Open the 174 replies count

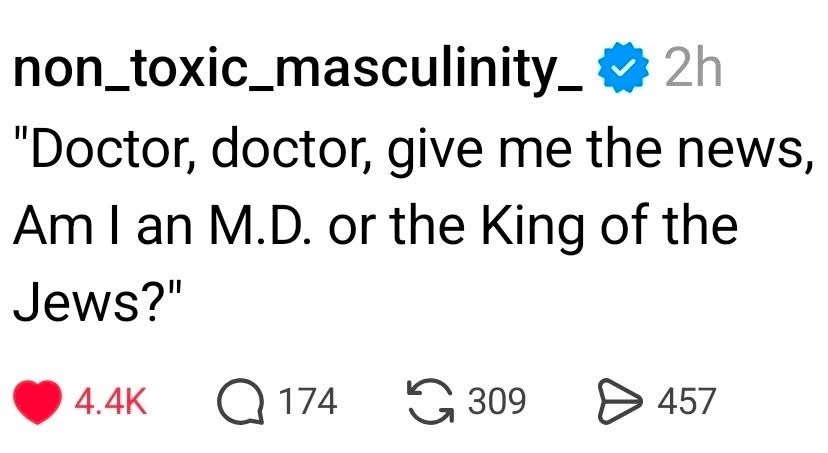pos(307,402)
